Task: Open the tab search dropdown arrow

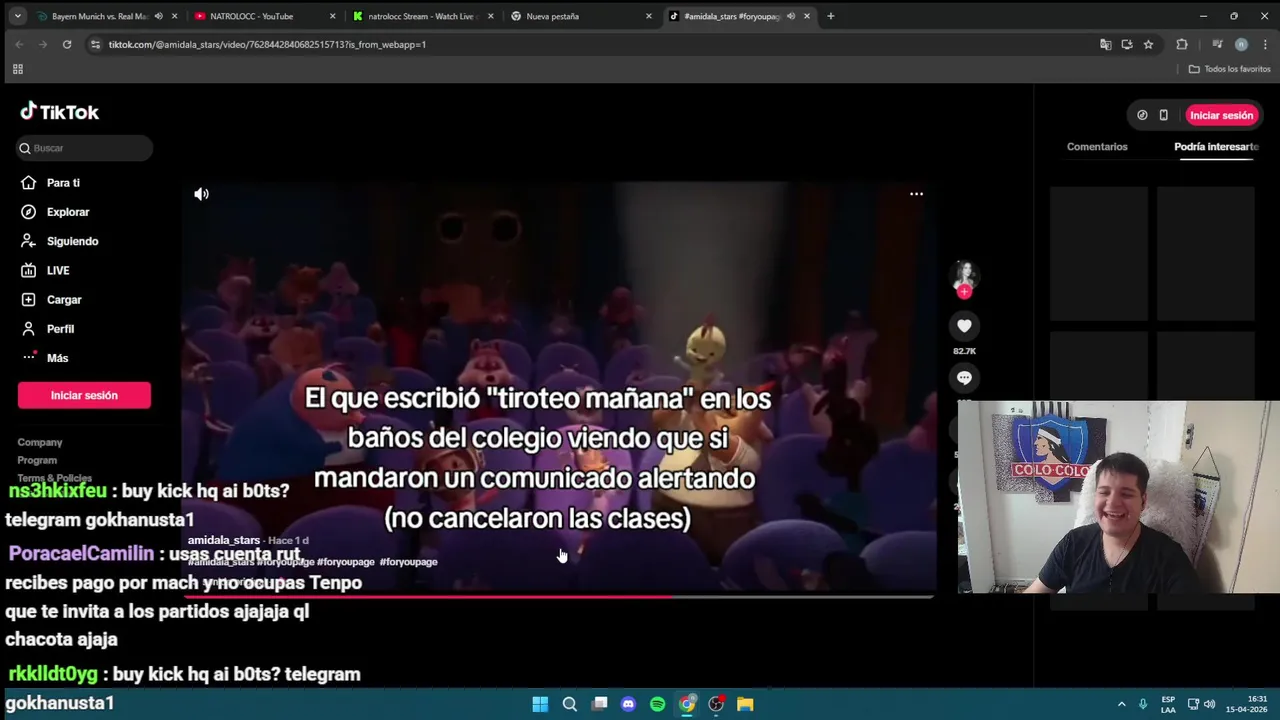Action: (17, 16)
